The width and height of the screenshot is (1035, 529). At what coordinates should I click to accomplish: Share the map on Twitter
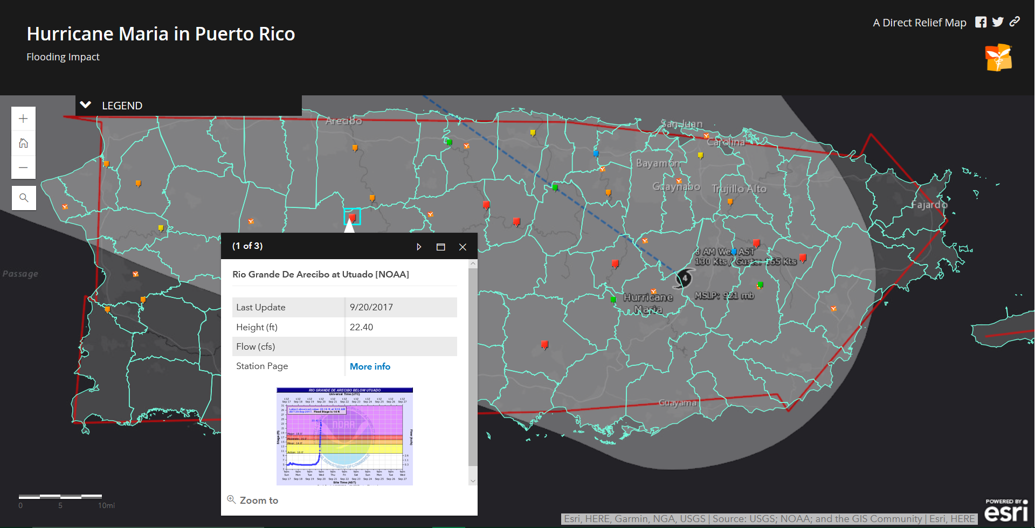point(998,22)
